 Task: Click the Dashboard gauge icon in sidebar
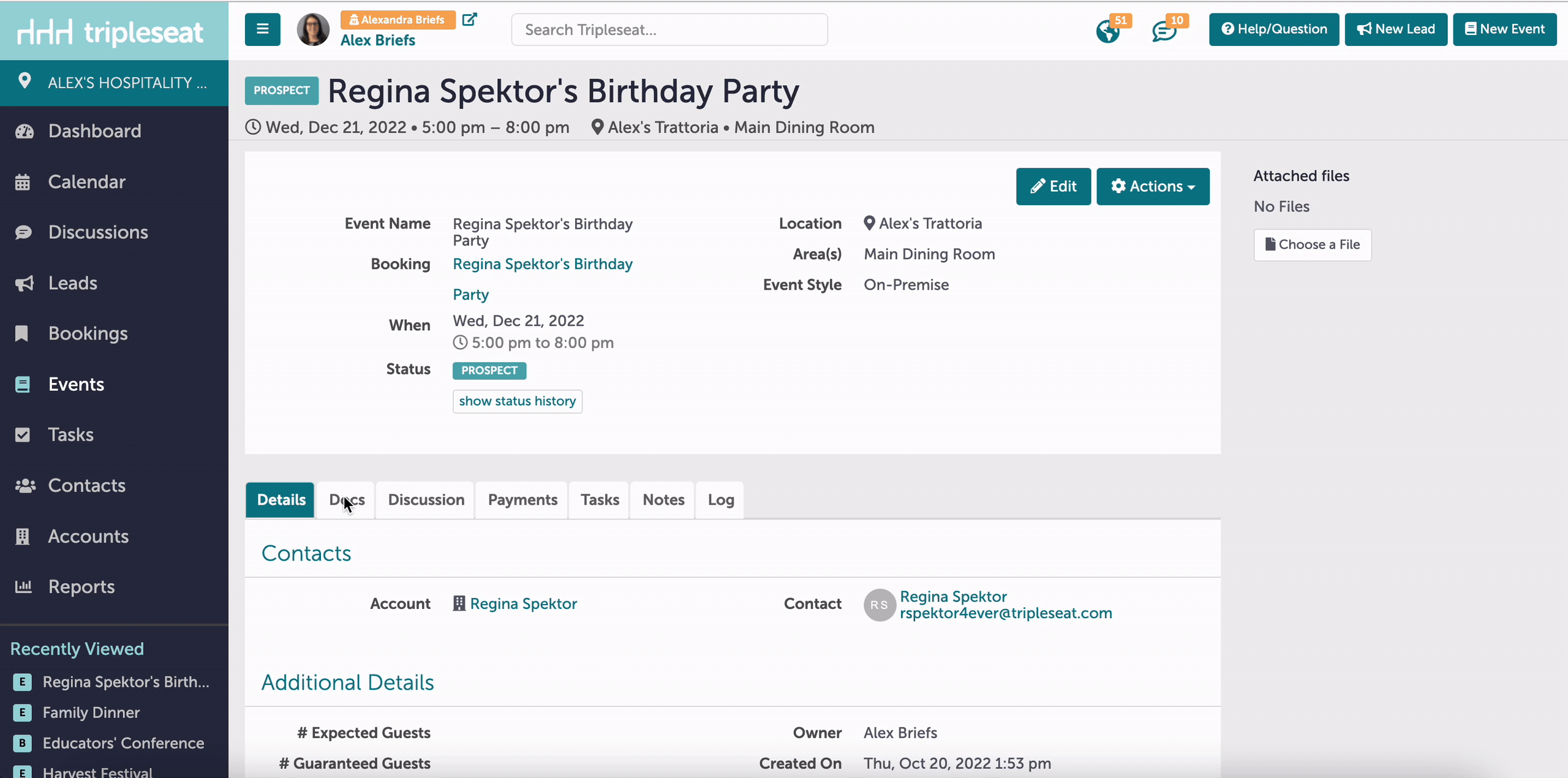point(24,131)
